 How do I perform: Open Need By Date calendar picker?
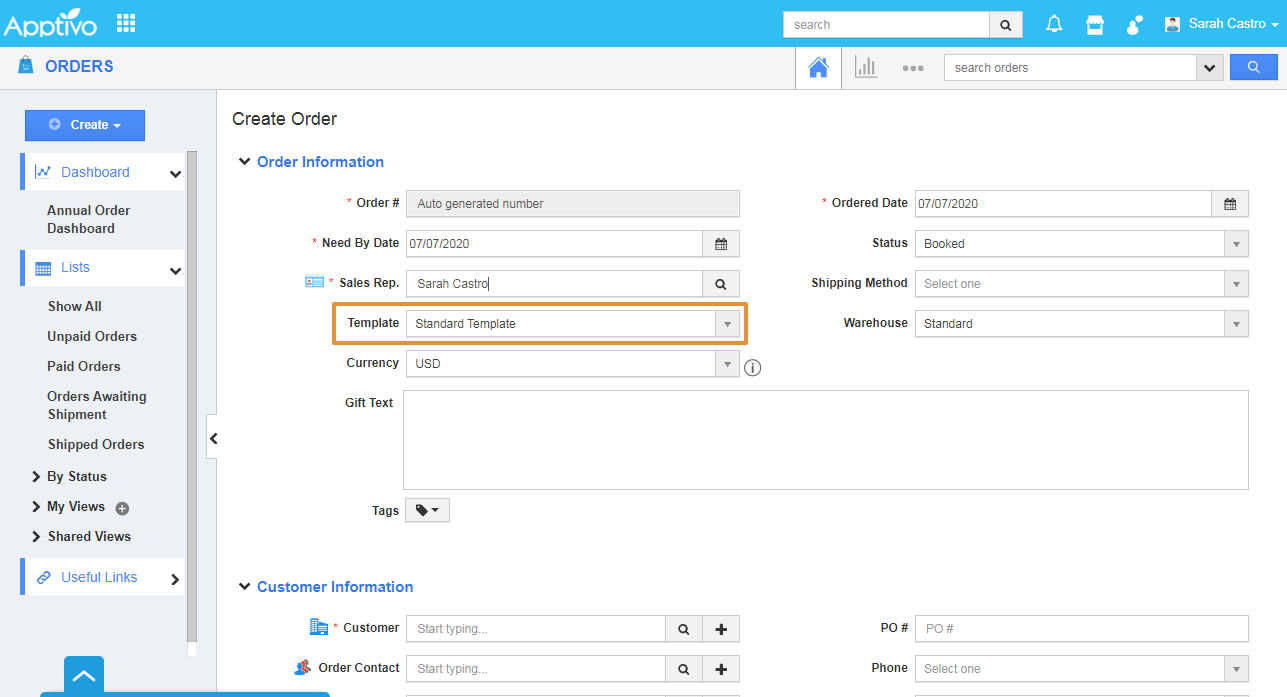coord(721,244)
